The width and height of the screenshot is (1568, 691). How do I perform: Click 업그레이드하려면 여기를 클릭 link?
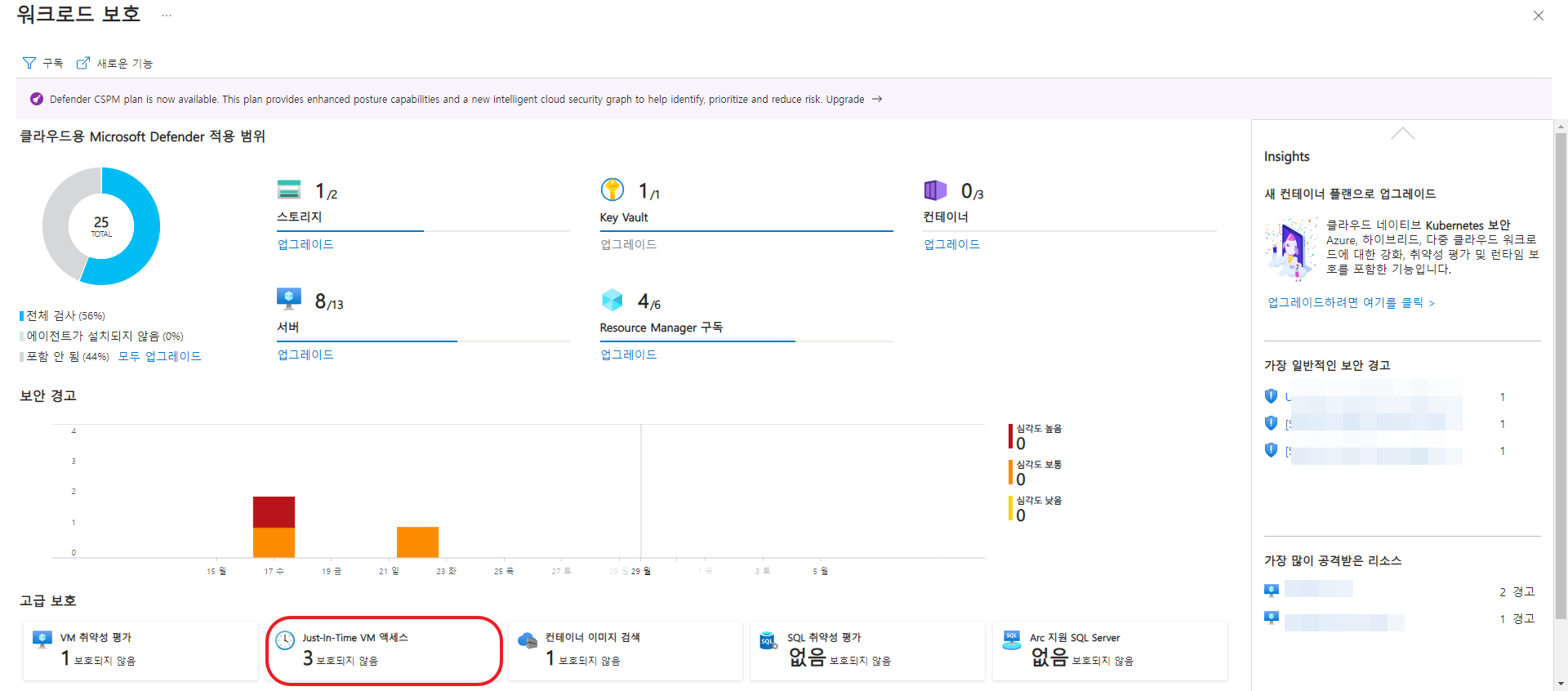(1351, 302)
